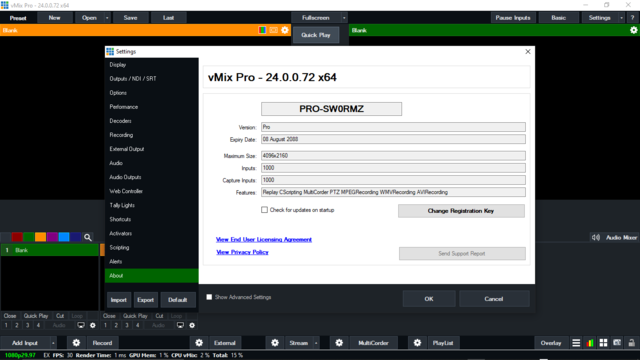Open the Recording settings tab

click(x=151, y=135)
